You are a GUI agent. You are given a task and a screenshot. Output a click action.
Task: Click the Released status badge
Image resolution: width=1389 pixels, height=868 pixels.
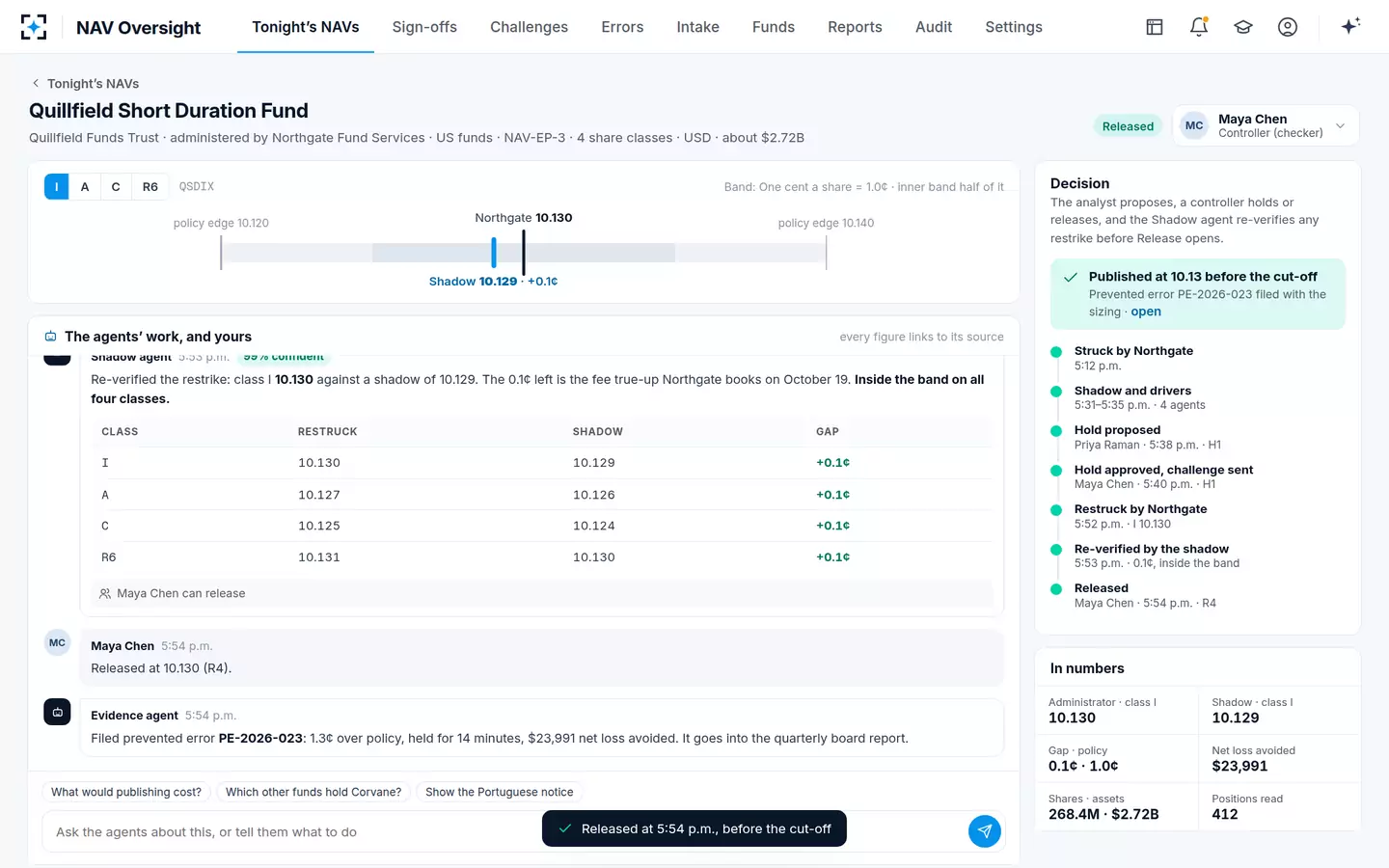tap(1128, 126)
